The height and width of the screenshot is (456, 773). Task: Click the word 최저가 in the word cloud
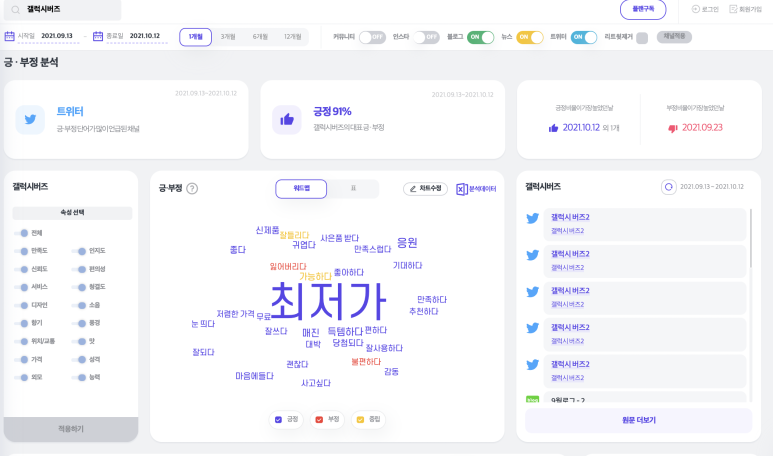point(328,301)
